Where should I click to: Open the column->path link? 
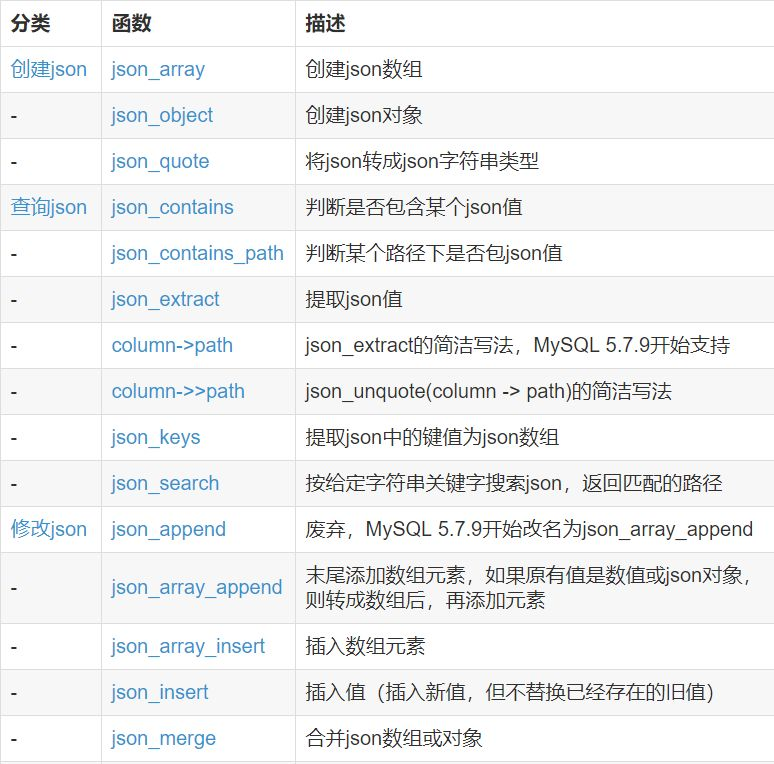172,345
